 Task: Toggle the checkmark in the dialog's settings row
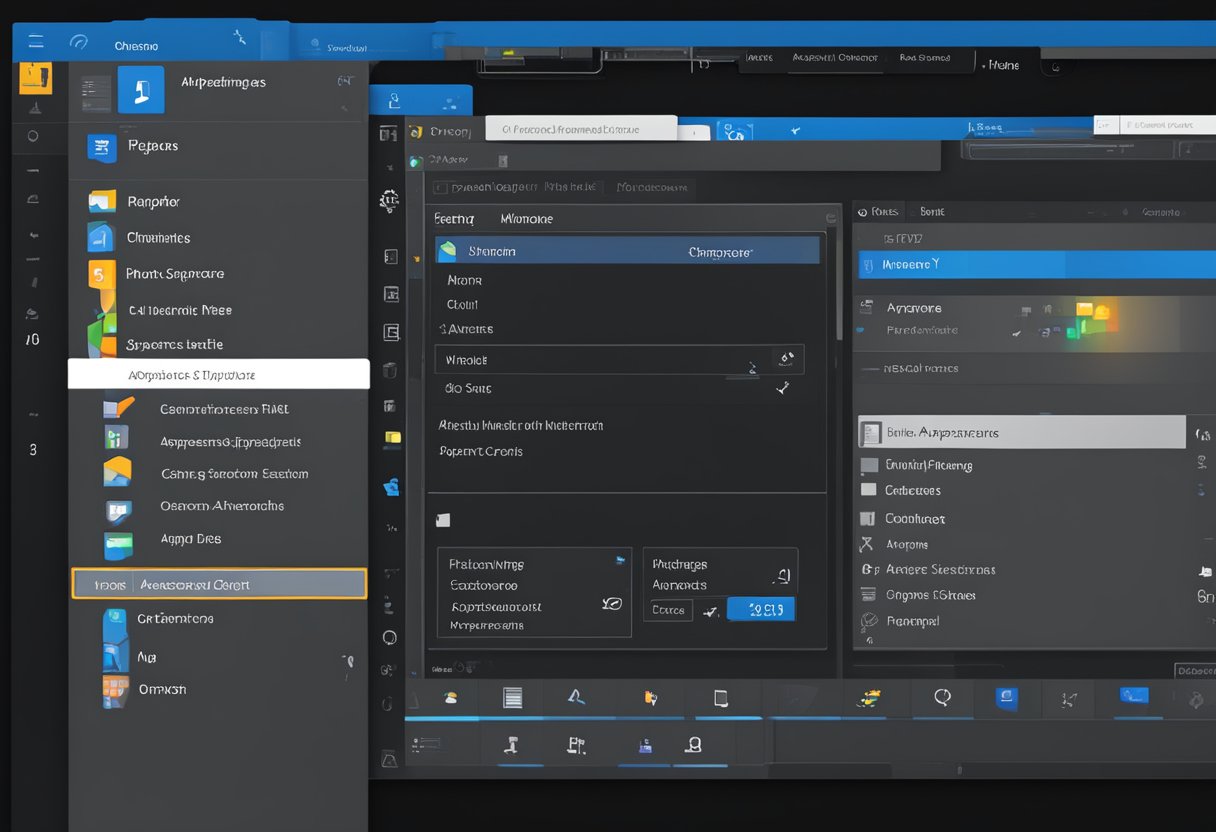pyautogui.click(x=784, y=387)
